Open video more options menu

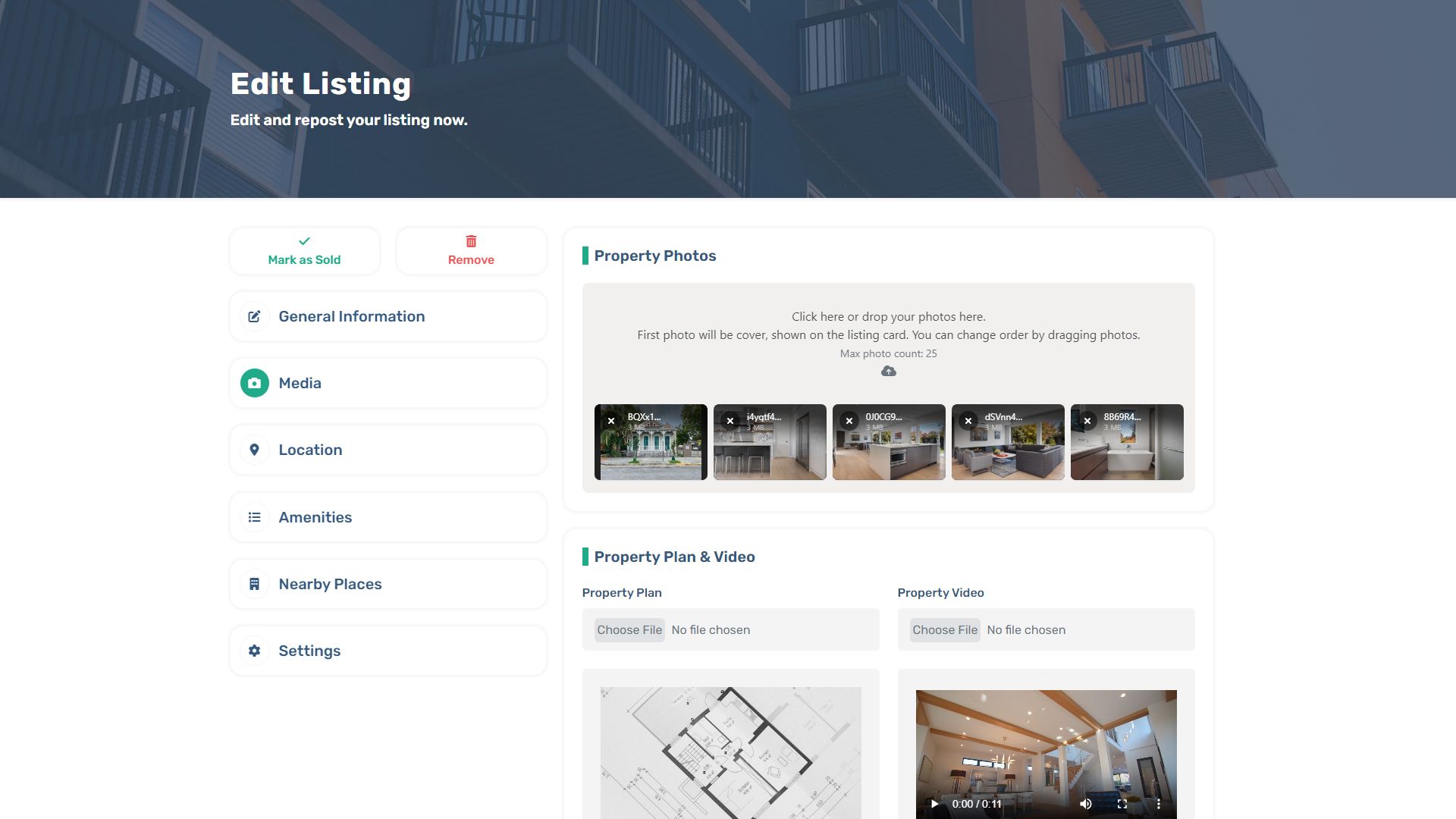pos(1158,804)
